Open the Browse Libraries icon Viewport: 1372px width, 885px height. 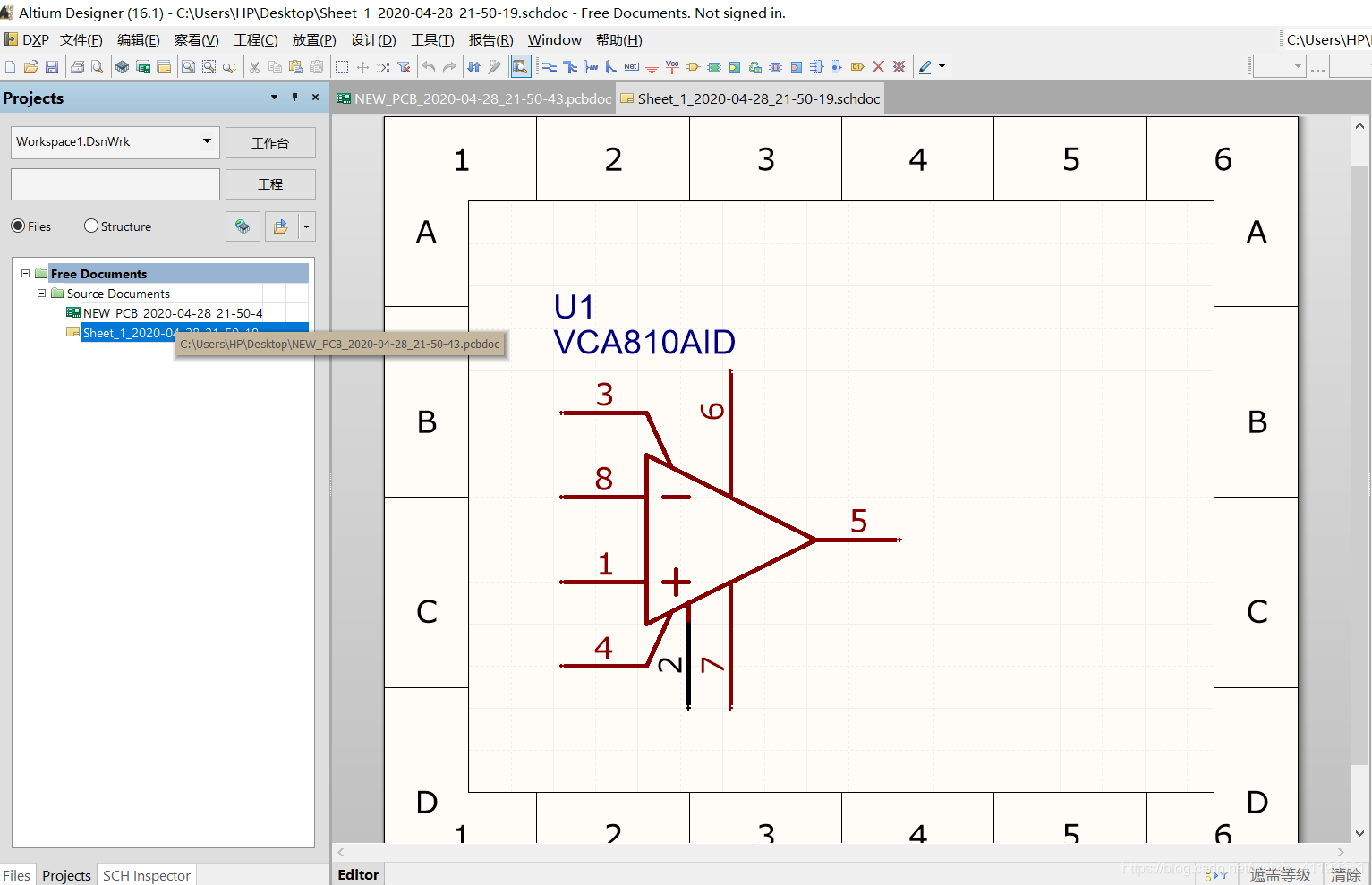[x=520, y=67]
